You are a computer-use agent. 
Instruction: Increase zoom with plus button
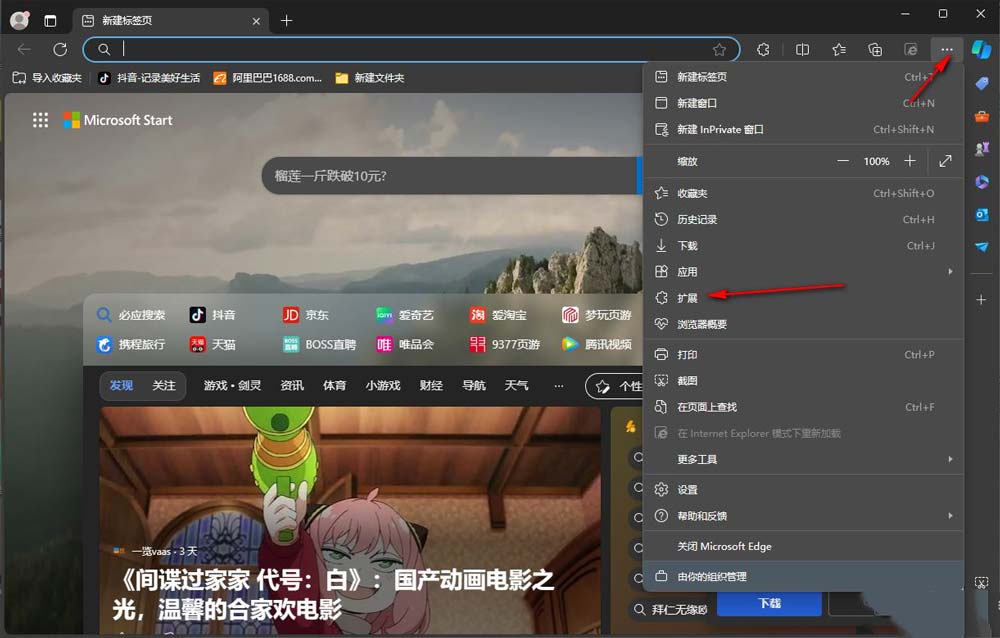click(910, 161)
